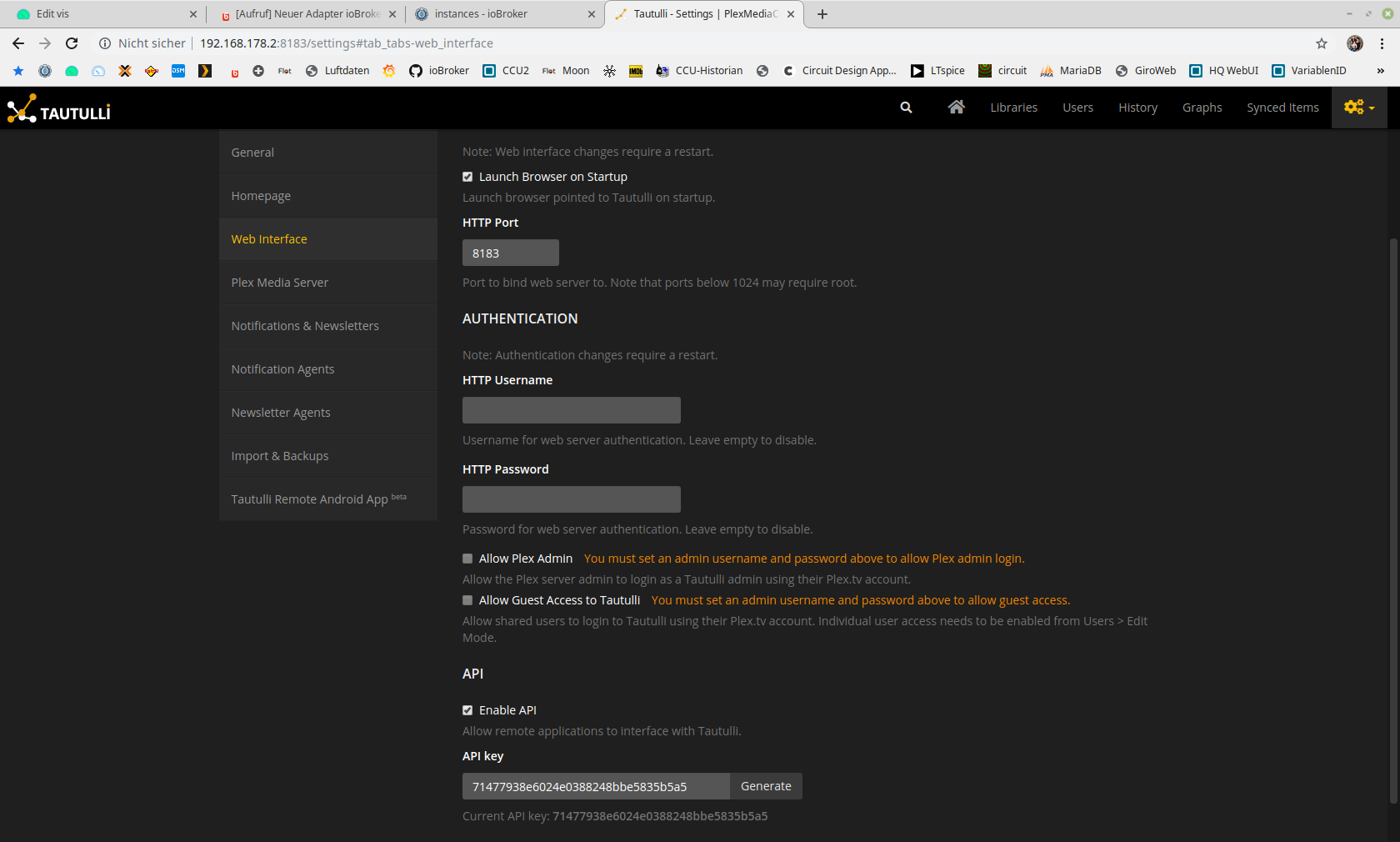1400x842 pixels.
Task: Open the Proxmox X bookmark icon
Action: click(x=125, y=71)
